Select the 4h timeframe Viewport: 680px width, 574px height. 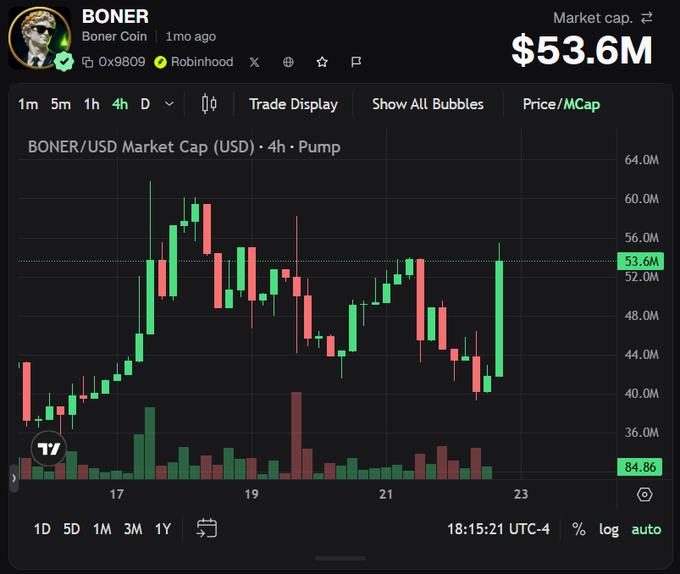pyautogui.click(x=120, y=104)
